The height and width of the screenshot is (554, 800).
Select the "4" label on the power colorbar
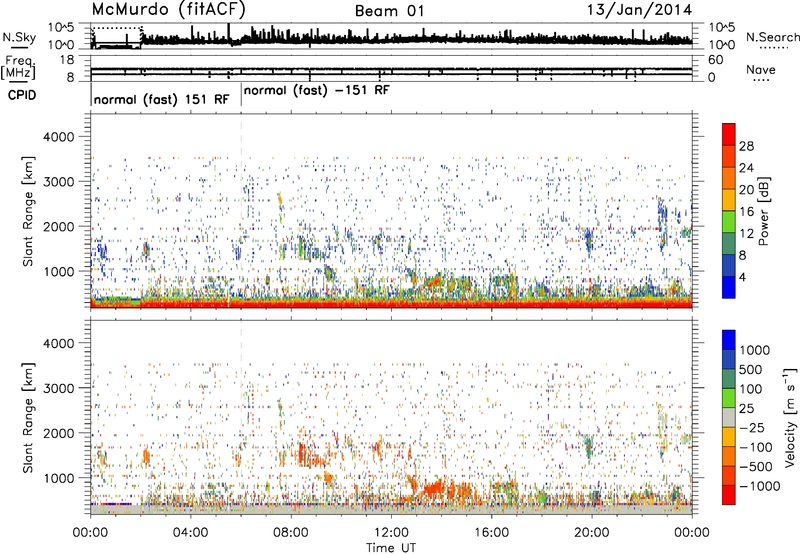click(x=743, y=277)
